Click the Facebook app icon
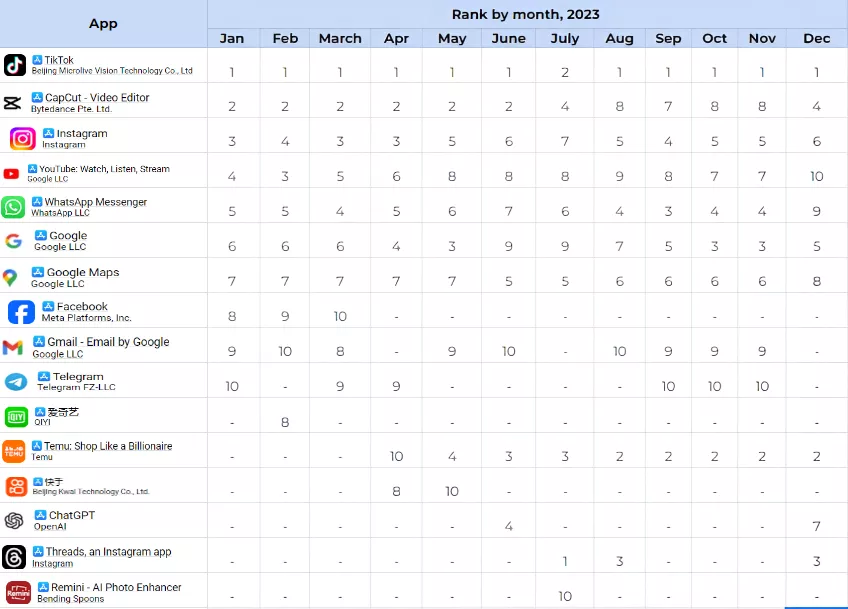This screenshot has height=609, width=848. pyautogui.click(x=22, y=313)
